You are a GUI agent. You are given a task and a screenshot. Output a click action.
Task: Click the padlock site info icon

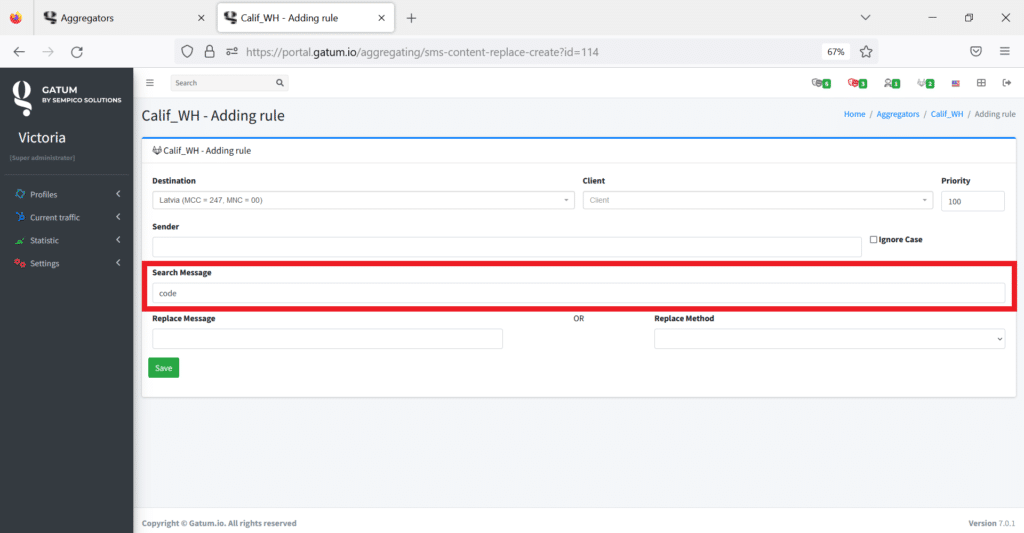click(x=210, y=52)
